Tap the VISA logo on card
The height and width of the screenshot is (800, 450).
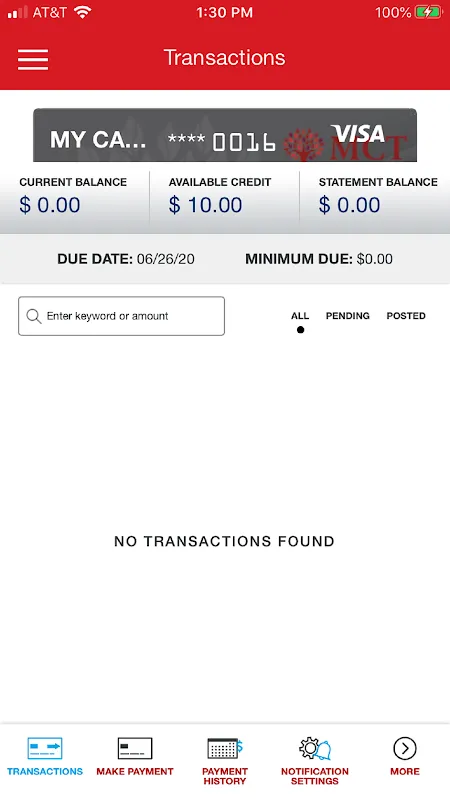pyautogui.click(x=358, y=134)
